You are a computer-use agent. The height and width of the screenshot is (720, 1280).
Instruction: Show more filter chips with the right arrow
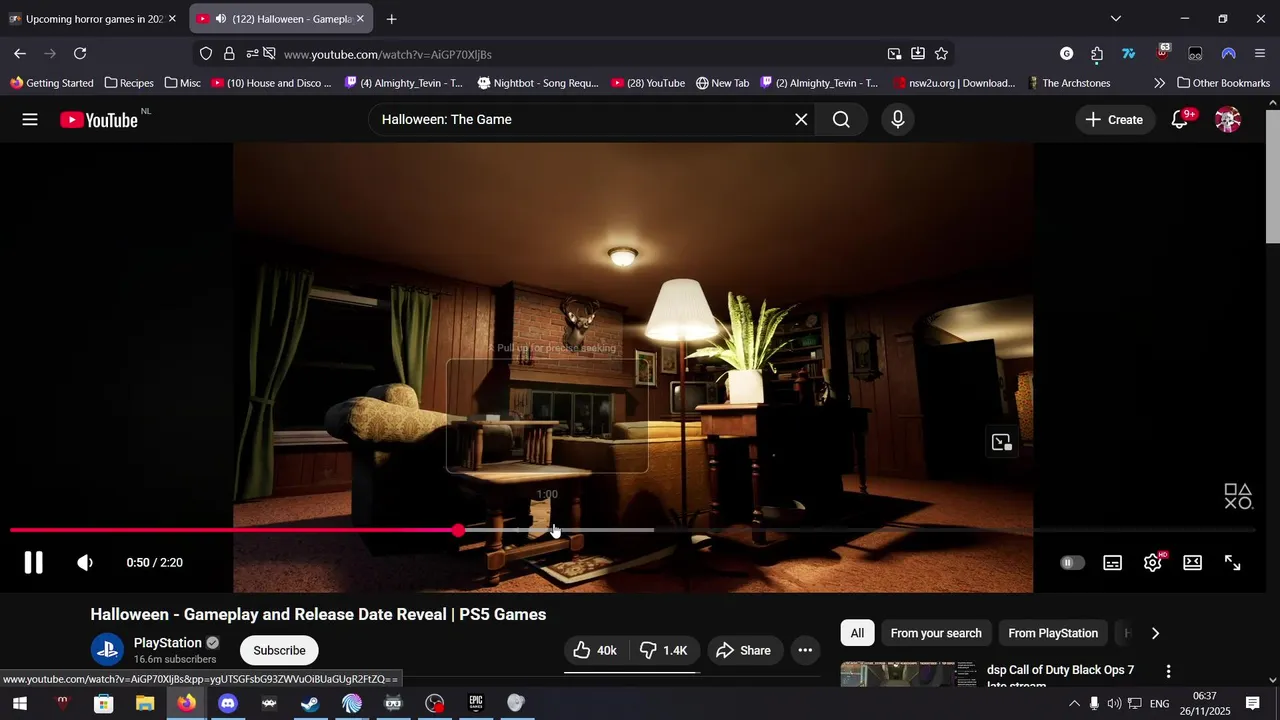pyautogui.click(x=1155, y=633)
